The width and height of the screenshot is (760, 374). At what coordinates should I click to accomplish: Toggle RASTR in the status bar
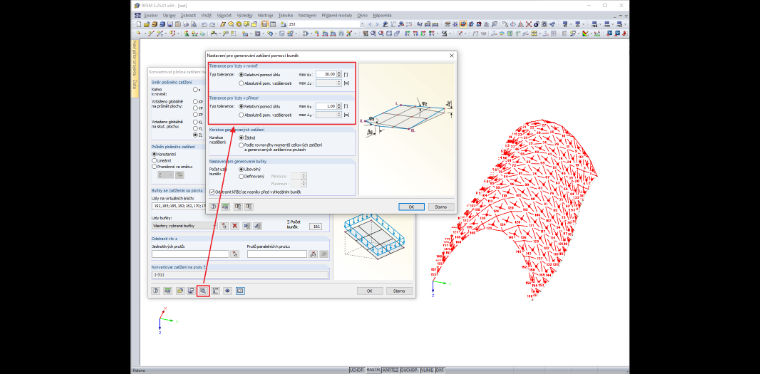[373, 370]
